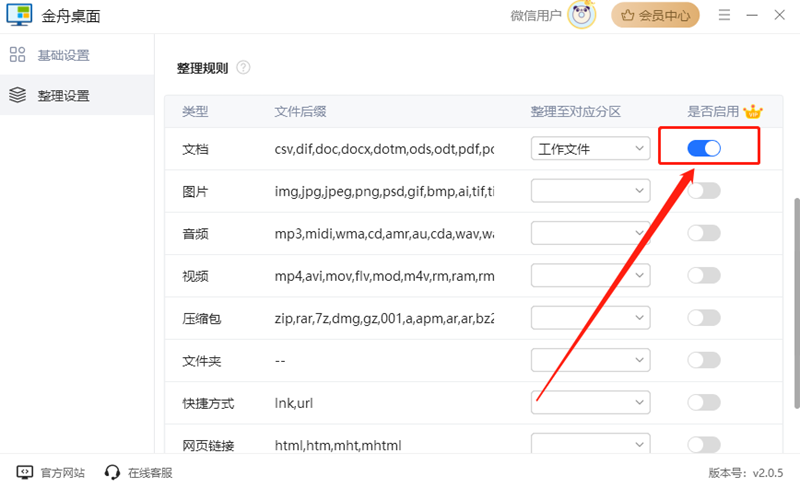Open the partition dropdown for 音频 row
This screenshot has height=488, width=800.
(590, 233)
